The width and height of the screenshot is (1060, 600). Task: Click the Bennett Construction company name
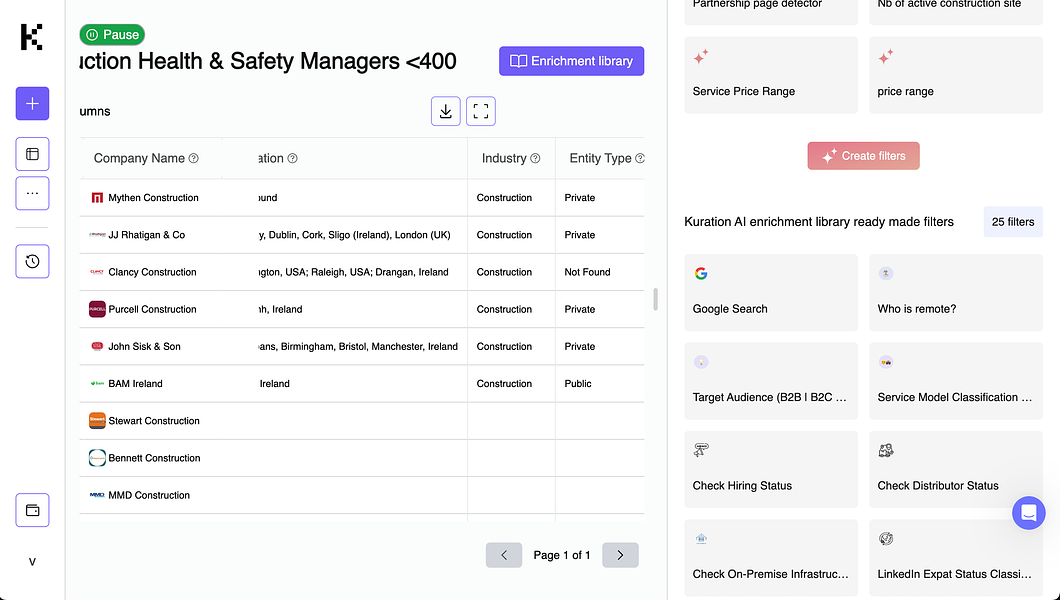point(154,458)
